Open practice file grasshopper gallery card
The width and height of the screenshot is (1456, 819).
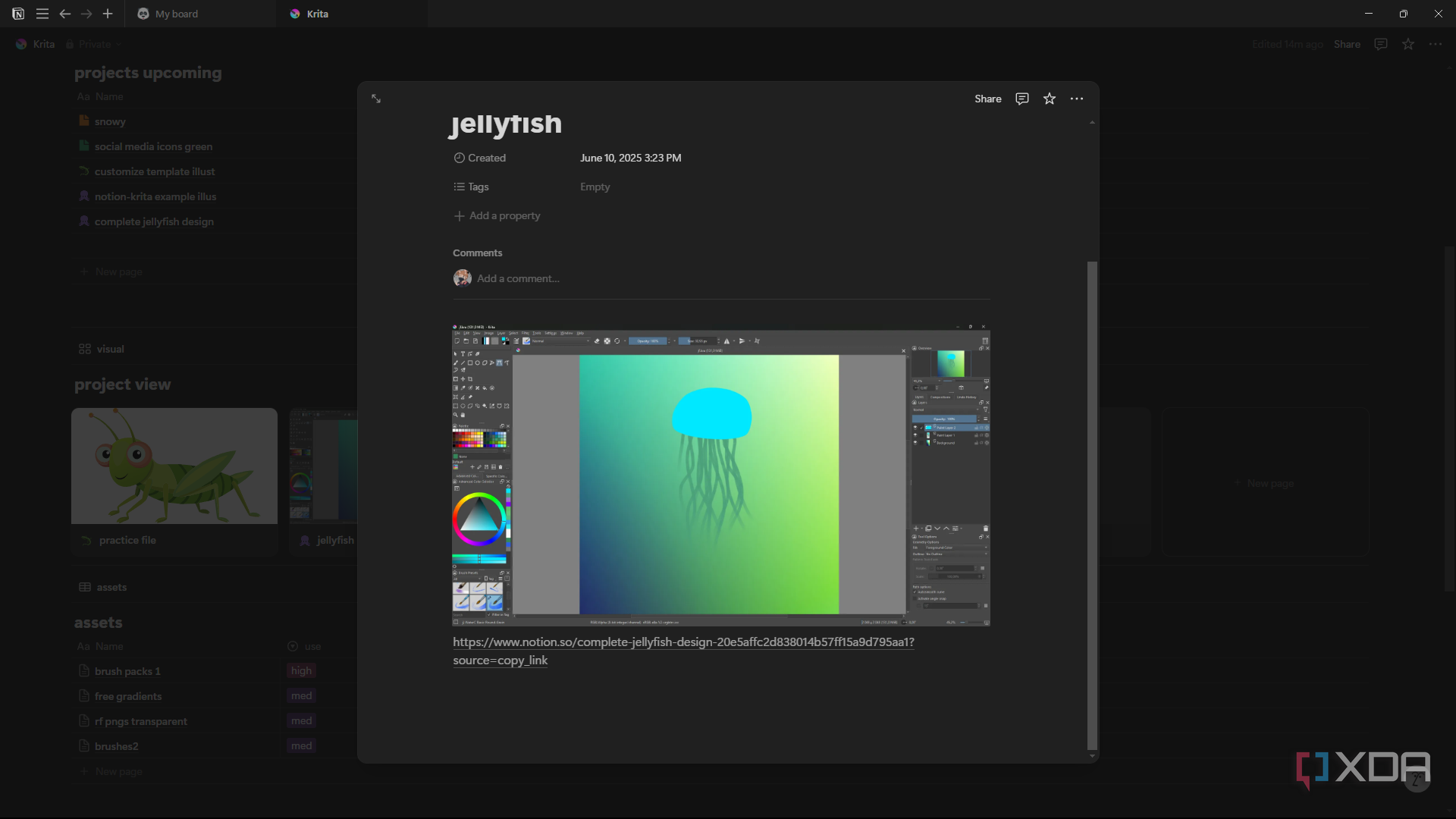click(x=174, y=482)
